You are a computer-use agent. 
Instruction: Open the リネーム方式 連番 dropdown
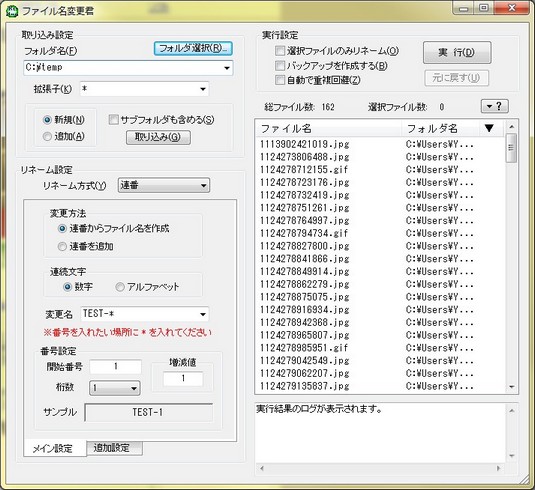[164, 185]
